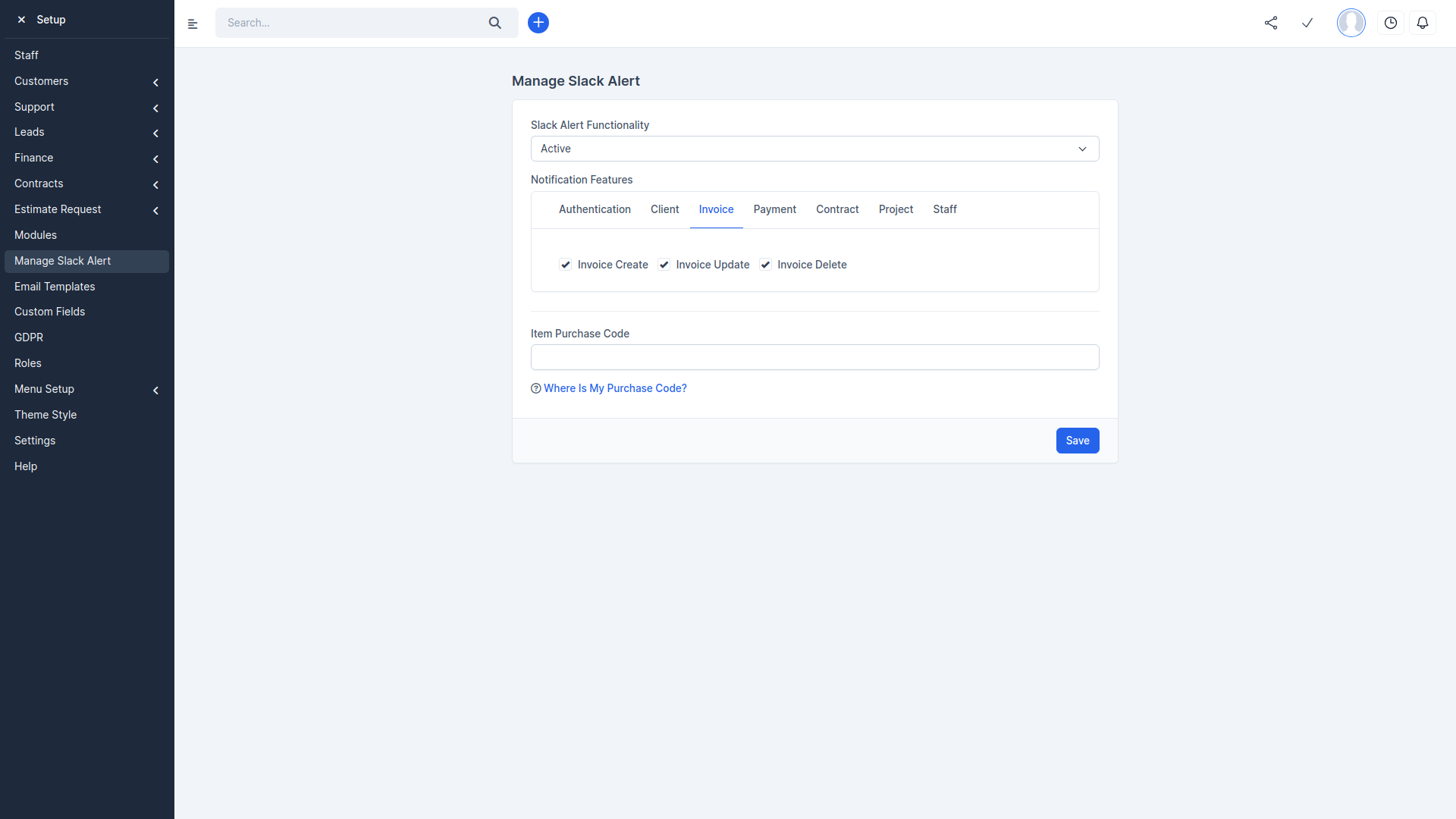Screen dimensions: 1456x819
Task: Switch to the Payment notification tab
Action: tap(774, 209)
